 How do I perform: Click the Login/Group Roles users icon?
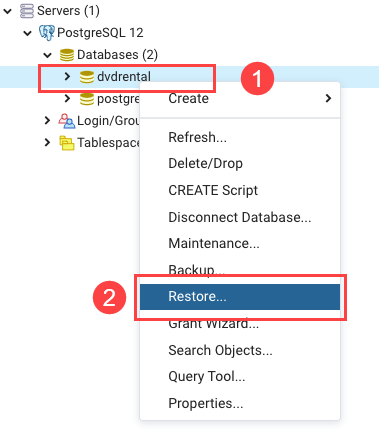[67, 121]
